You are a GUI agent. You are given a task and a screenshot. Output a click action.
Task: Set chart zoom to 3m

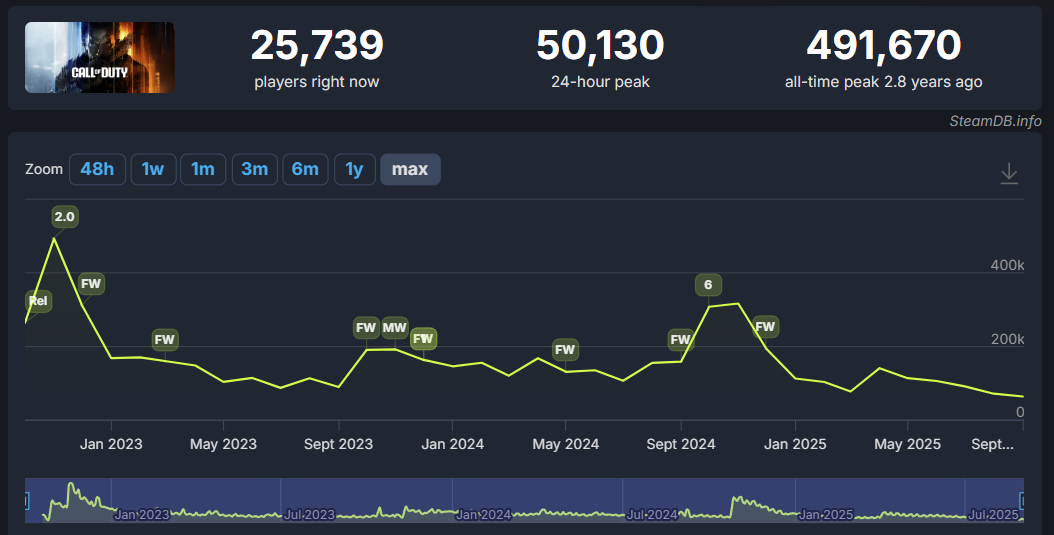[x=255, y=169]
